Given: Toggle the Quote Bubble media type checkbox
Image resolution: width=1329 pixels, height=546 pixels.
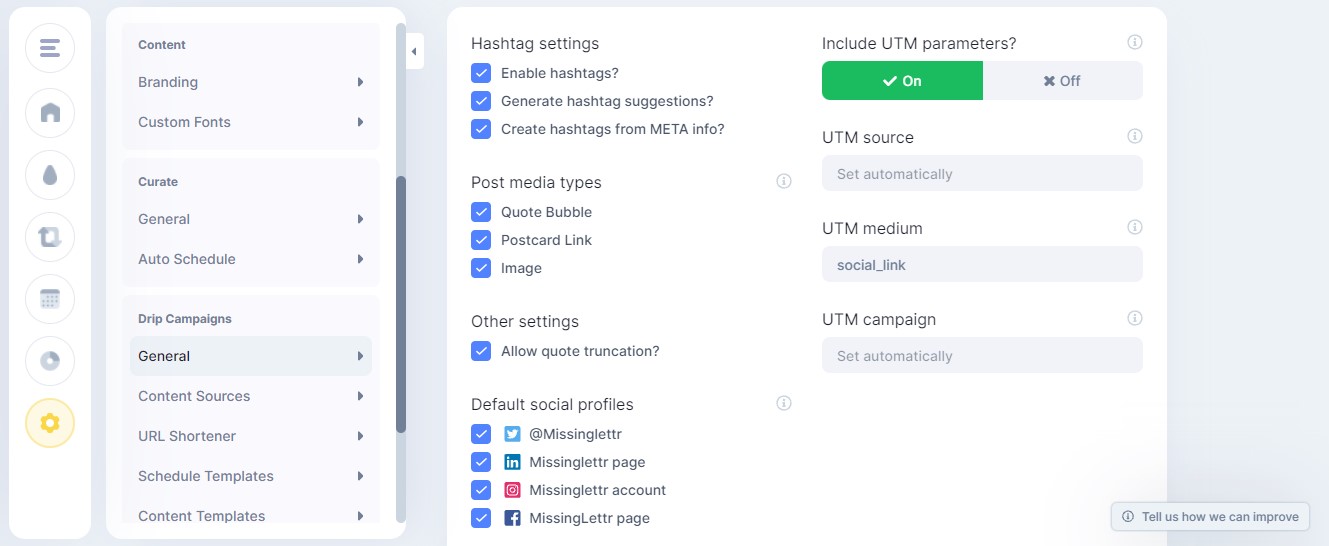Looking at the screenshot, I should click(x=481, y=212).
